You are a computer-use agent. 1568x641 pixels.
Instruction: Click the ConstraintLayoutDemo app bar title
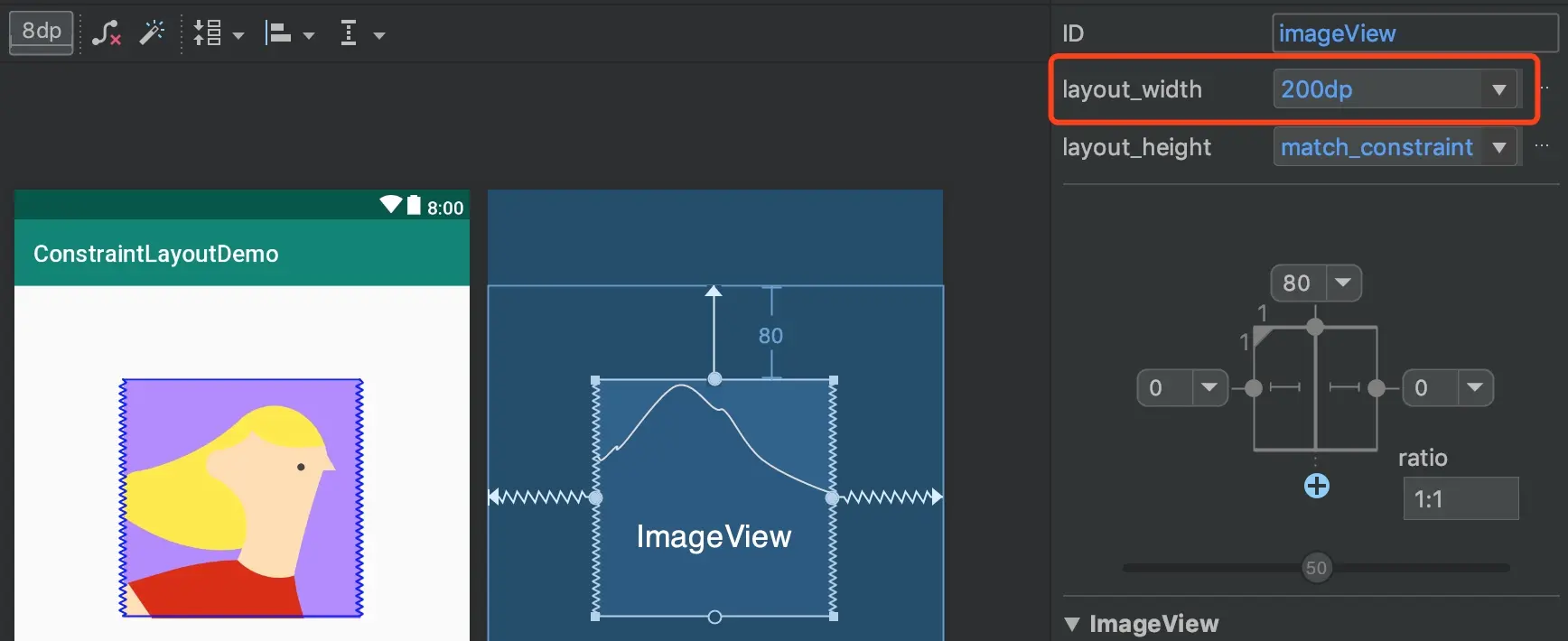point(155,254)
